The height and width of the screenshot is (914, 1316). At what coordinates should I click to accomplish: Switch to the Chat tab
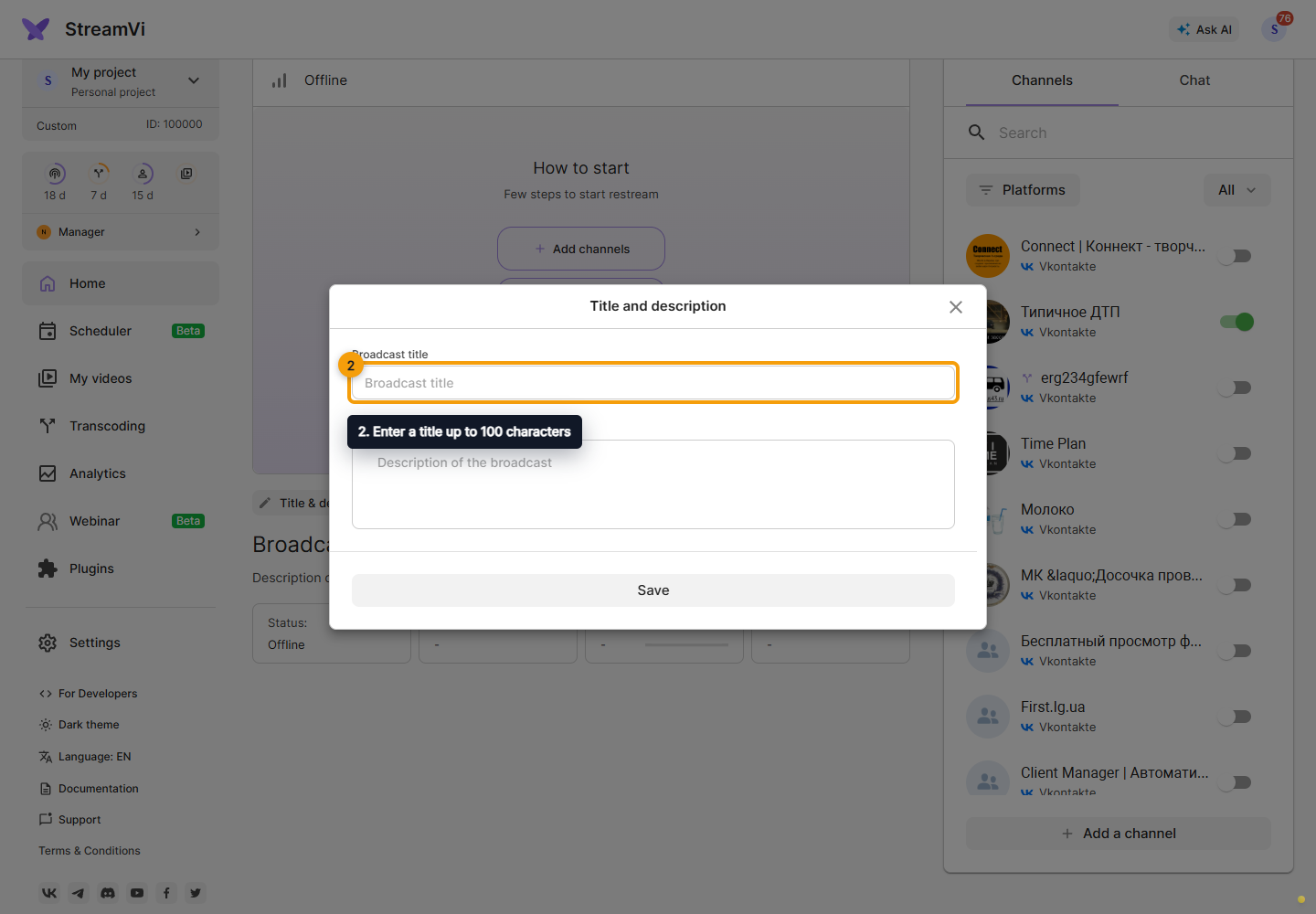pos(1194,80)
